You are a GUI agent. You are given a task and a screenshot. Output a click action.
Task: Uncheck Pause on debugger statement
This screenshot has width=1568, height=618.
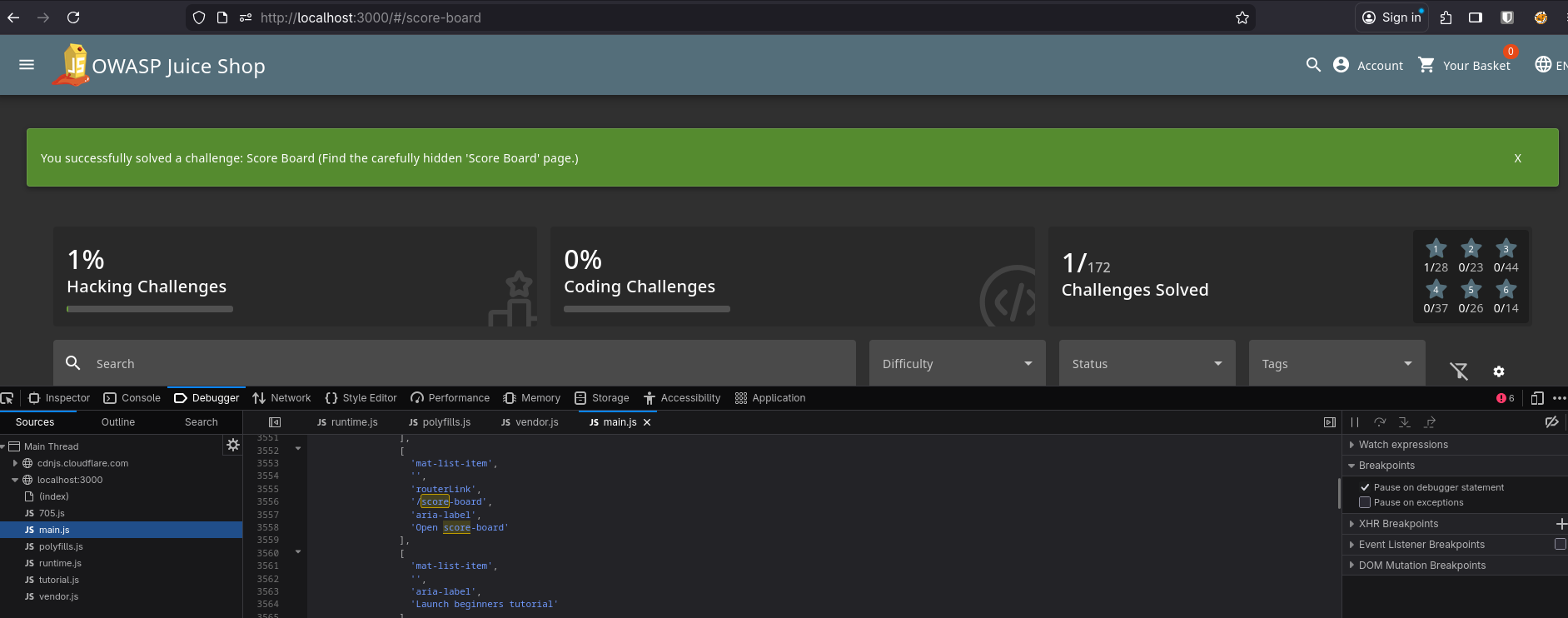click(x=1365, y=487)
